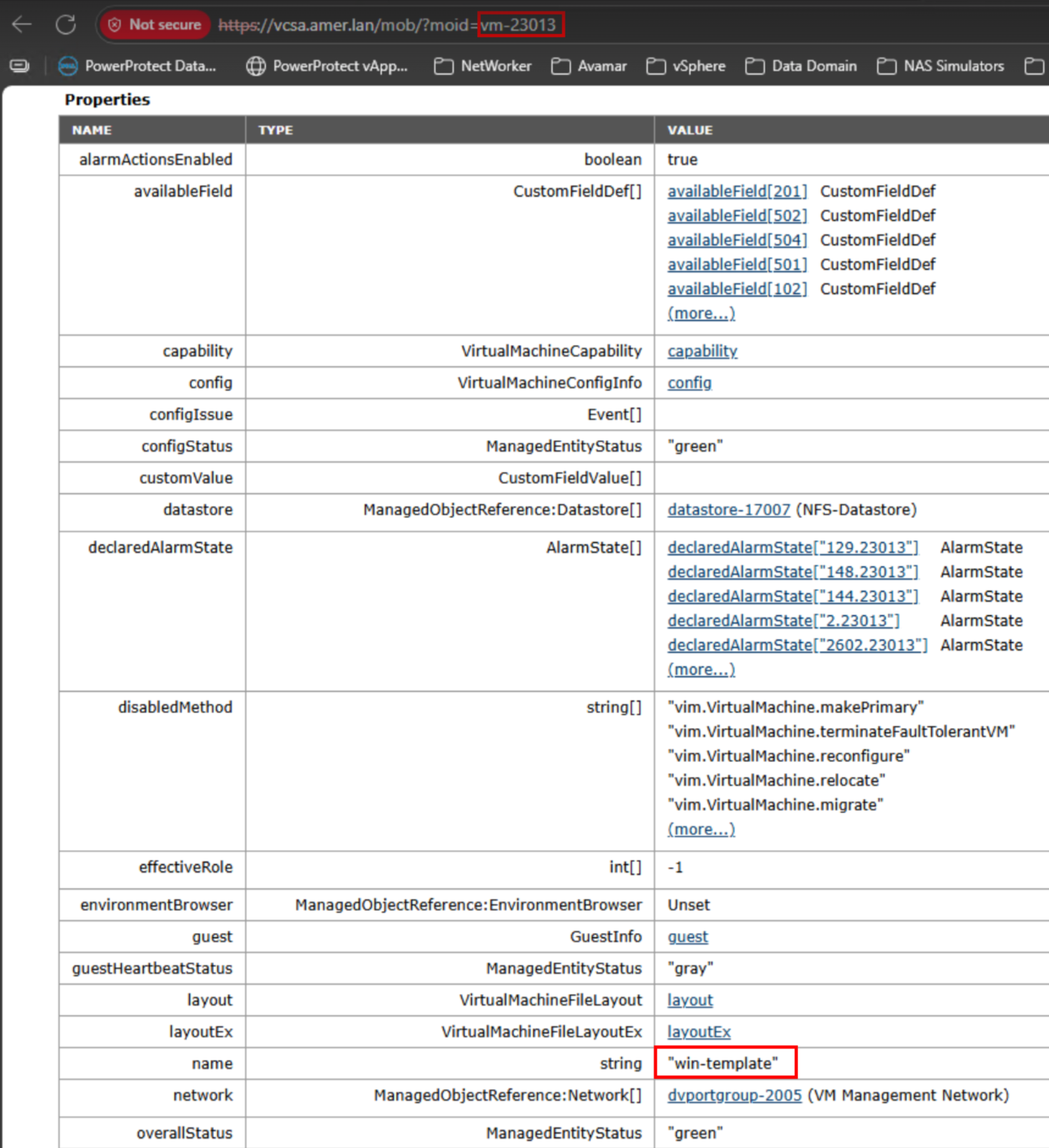Click the Not secure warning badge
This screenshot has height=1148, width=1049.
(155, 25)
